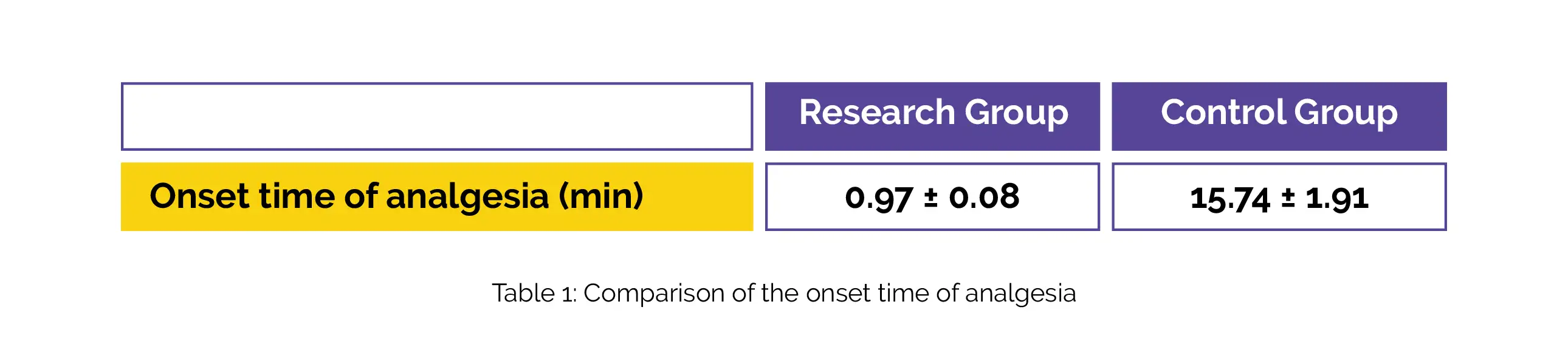Click the empty top-left header cell
The image size is (1568, 352).
click(x=437, y=116)
